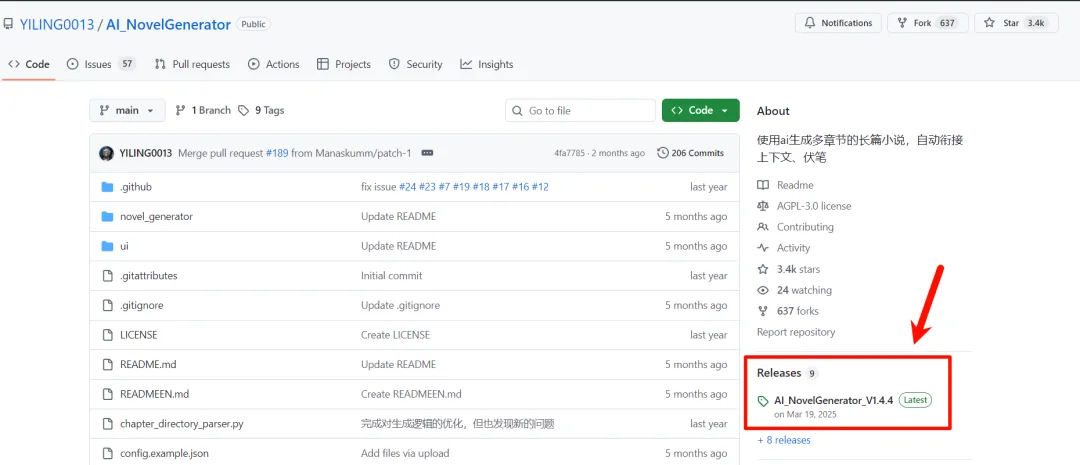Expand the main branch dropdown
The width and height of the screenshot is (1080, 465).
(x=127, y=110)
